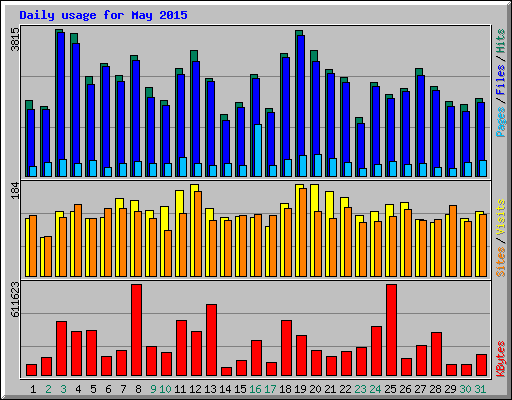Click the red KBytes bar for day 8
Image resolution: width=512 pixels, height=400 pixels.
(x=137, y=330)
